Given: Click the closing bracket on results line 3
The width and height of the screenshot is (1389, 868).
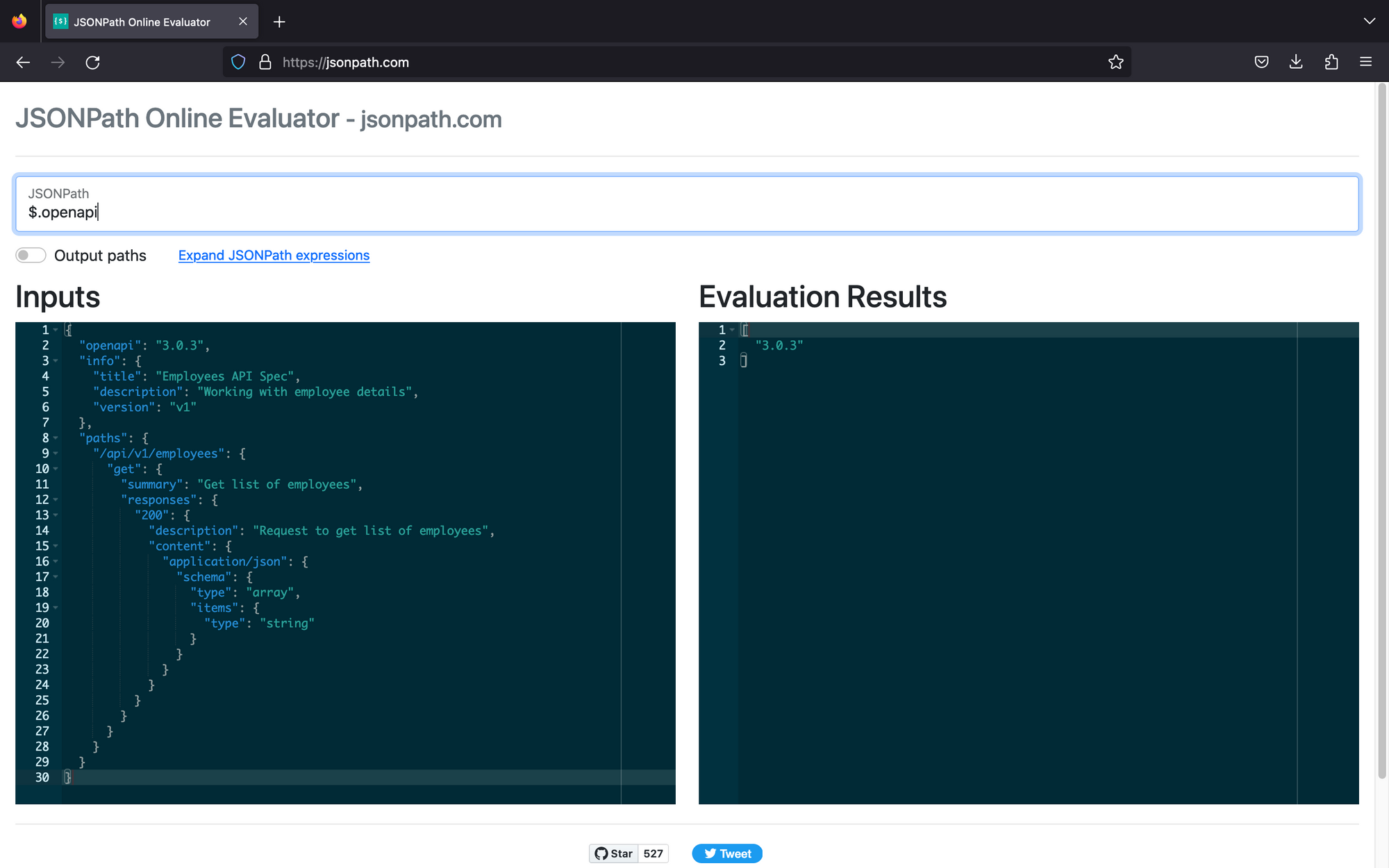Looking at the screenshot, I should [x=744, y=361].
